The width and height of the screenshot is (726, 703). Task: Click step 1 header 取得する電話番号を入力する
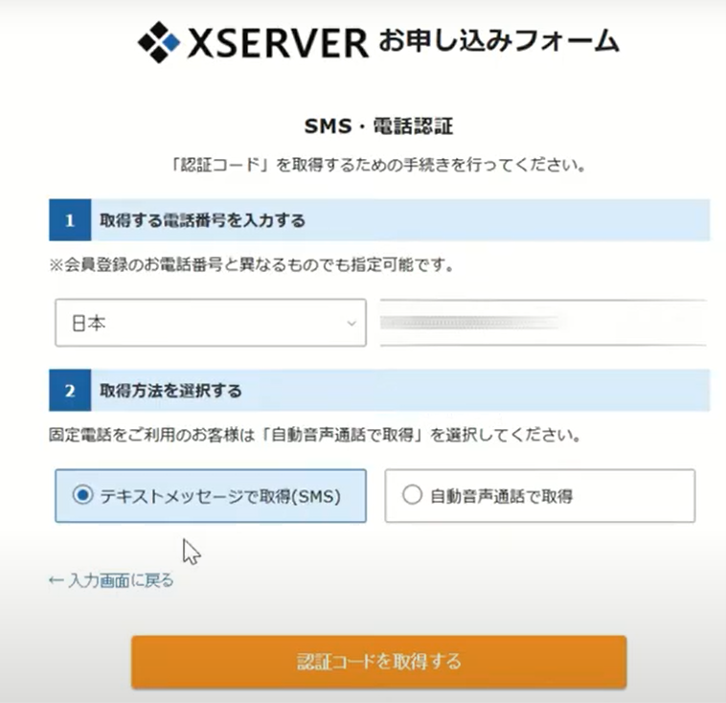coord(379,220)
